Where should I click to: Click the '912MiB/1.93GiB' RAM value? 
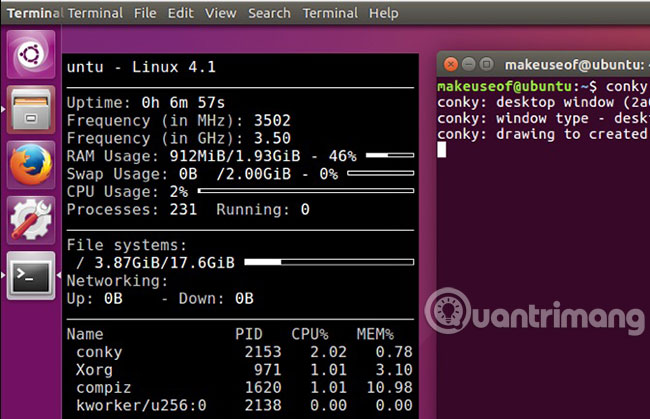235,156
